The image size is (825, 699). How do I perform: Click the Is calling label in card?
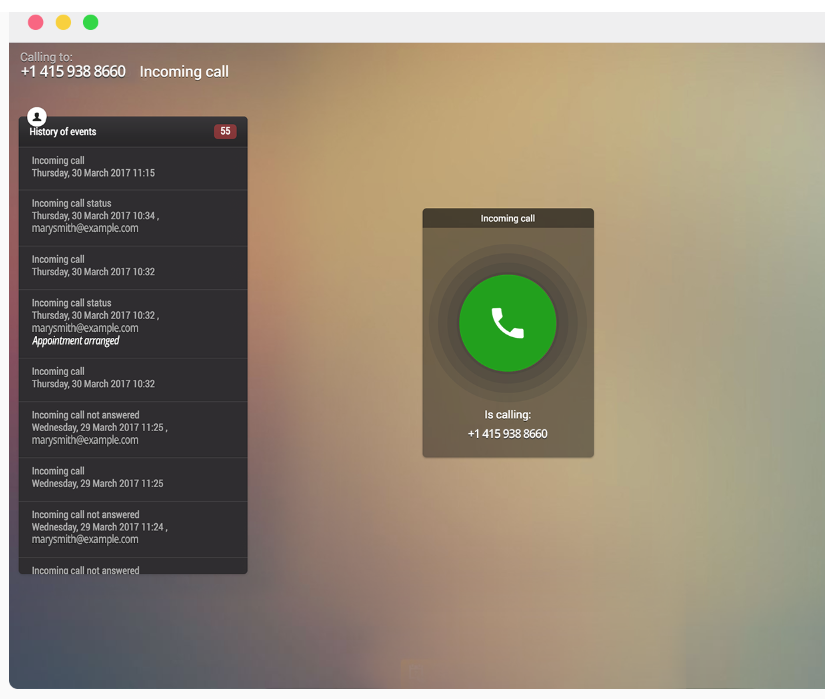pos(507,414)
